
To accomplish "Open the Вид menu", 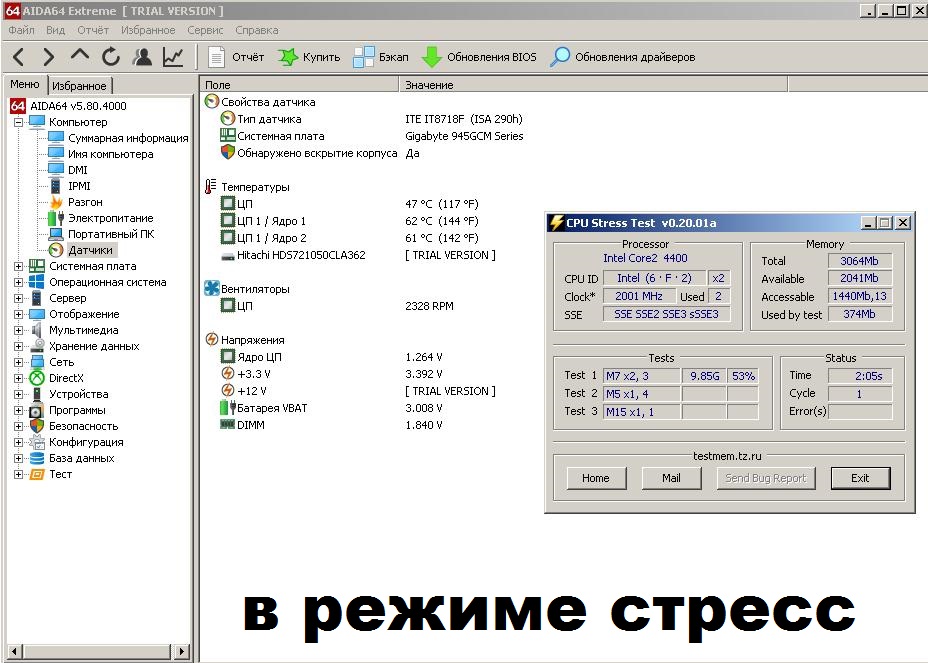I will (x=56, y=30).
